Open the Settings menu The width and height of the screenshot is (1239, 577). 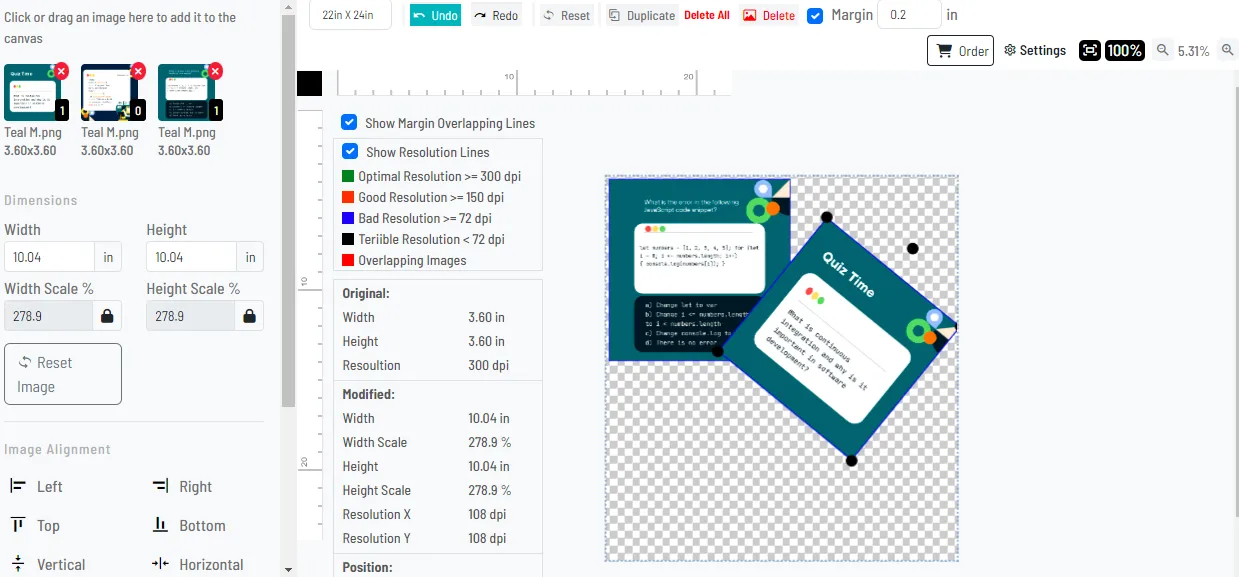(1035, 51)
